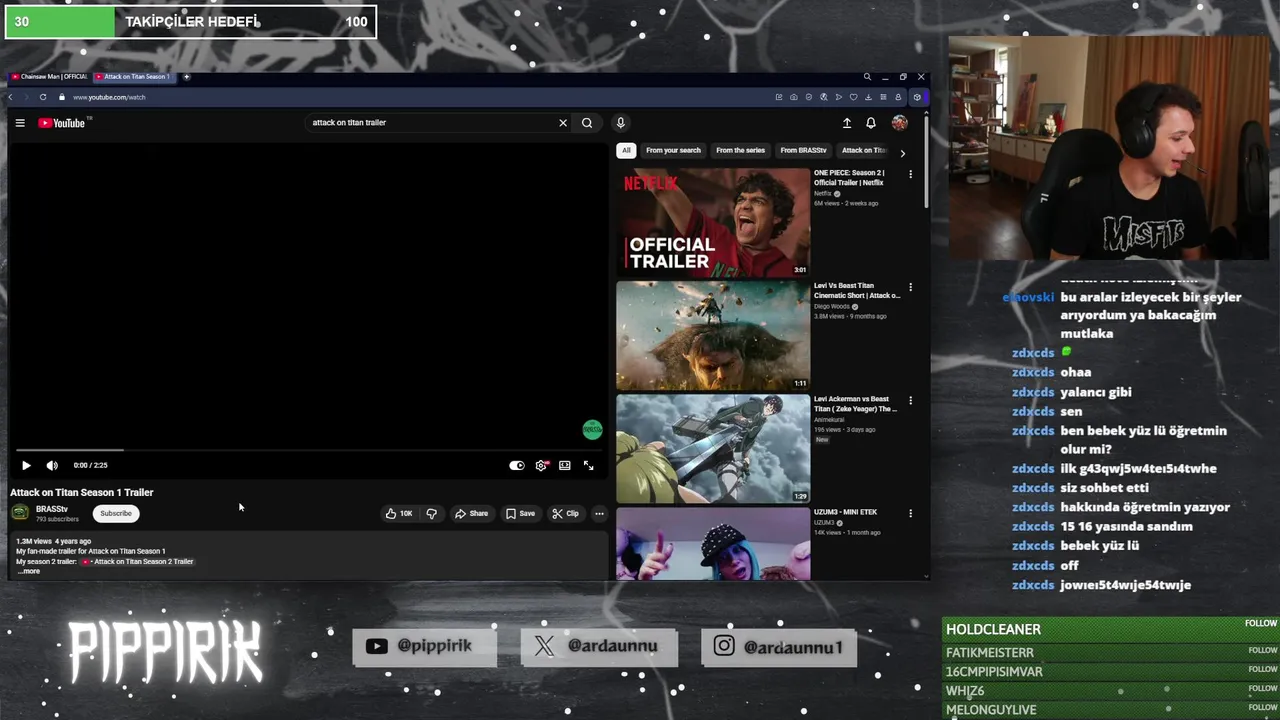1280x720 pixels.
Task: Open the Levi Ackerman vs Beast Titan thumbnail
Action: [x=713, y=449]
